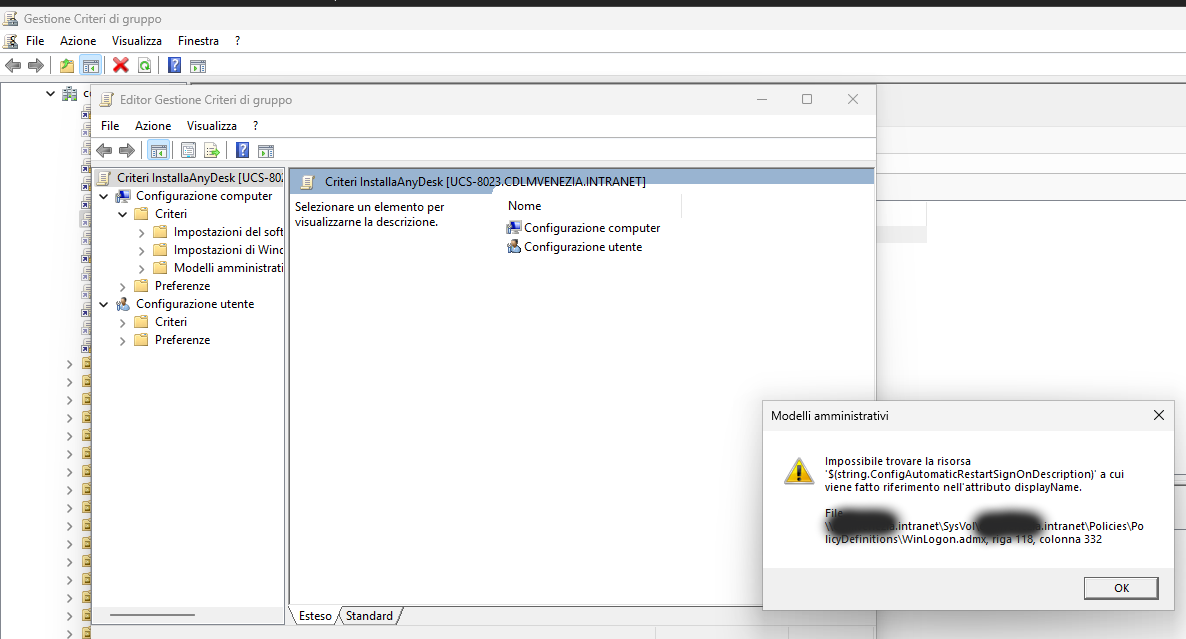Expand Impostazioni di Windows node
This screenshot has height=639, width=1186.
tap(141, 251)
